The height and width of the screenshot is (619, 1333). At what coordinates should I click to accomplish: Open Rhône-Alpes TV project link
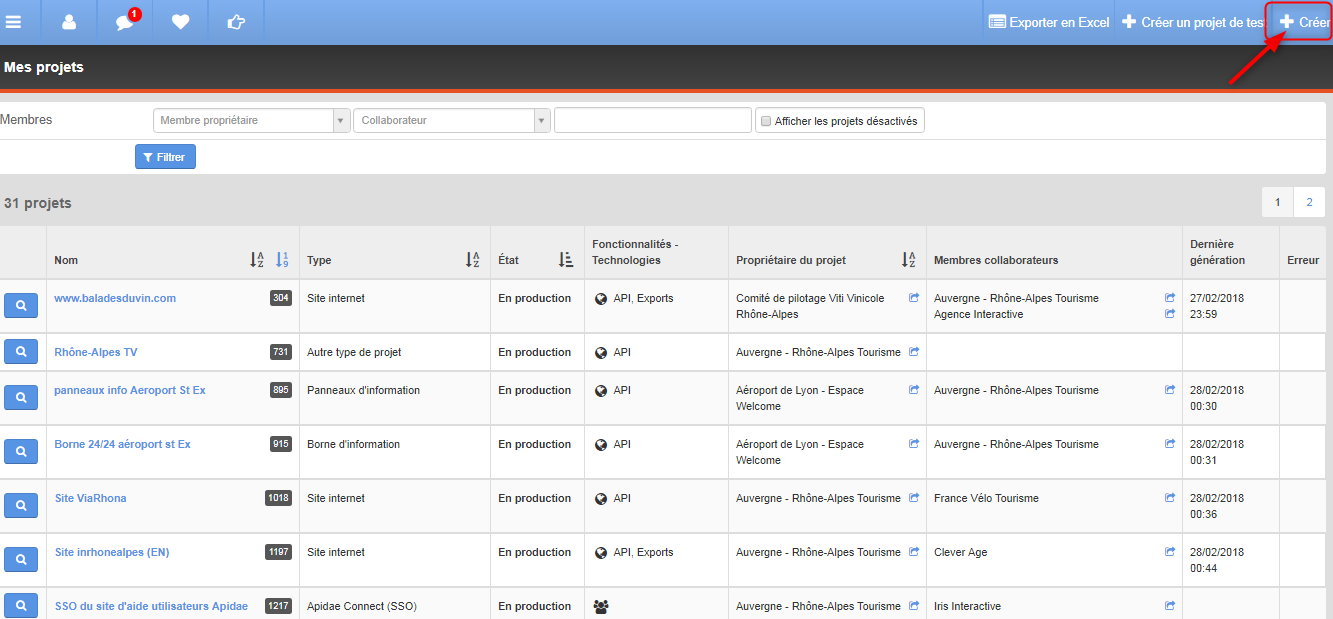(x=96, y=352)
